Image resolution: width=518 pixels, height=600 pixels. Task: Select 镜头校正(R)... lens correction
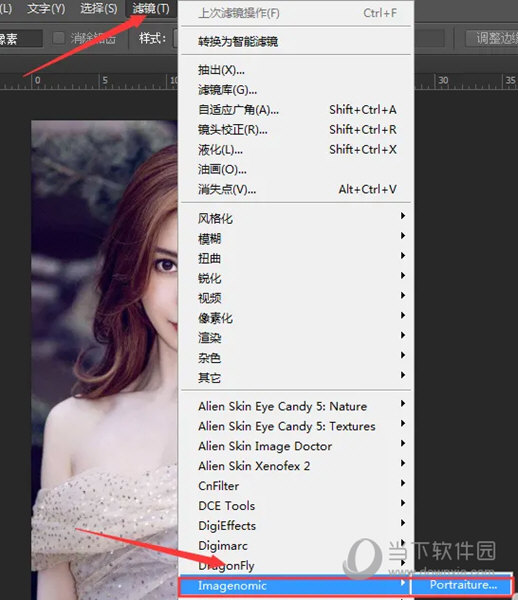(295, 130)
